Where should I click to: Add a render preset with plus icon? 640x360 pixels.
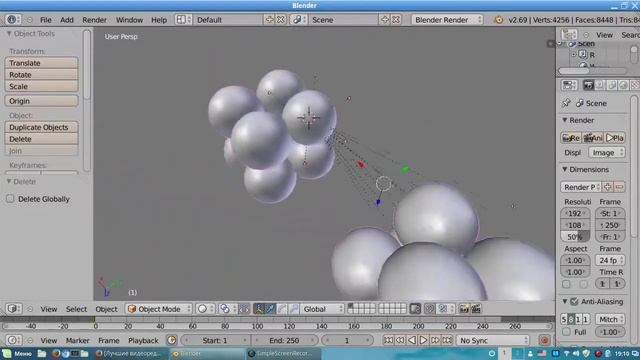[x=608, y=187]
